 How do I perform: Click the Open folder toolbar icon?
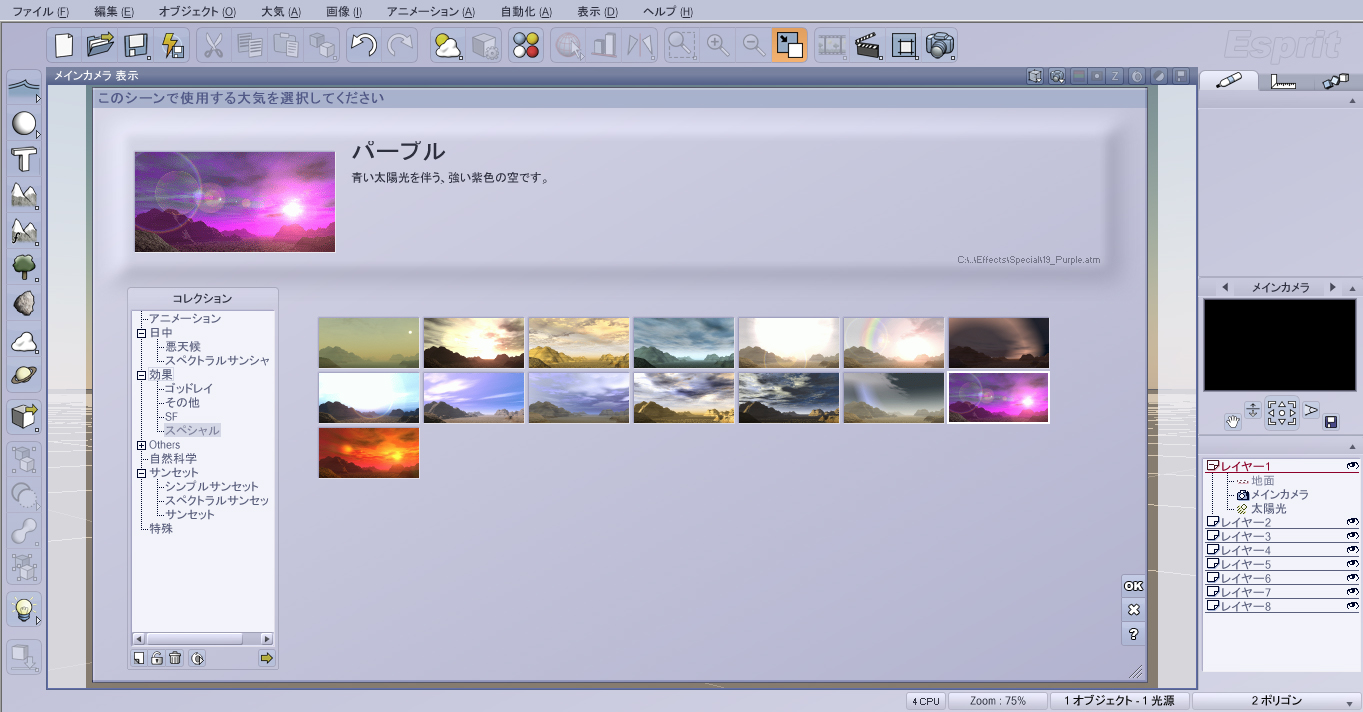tap(100, 45)
